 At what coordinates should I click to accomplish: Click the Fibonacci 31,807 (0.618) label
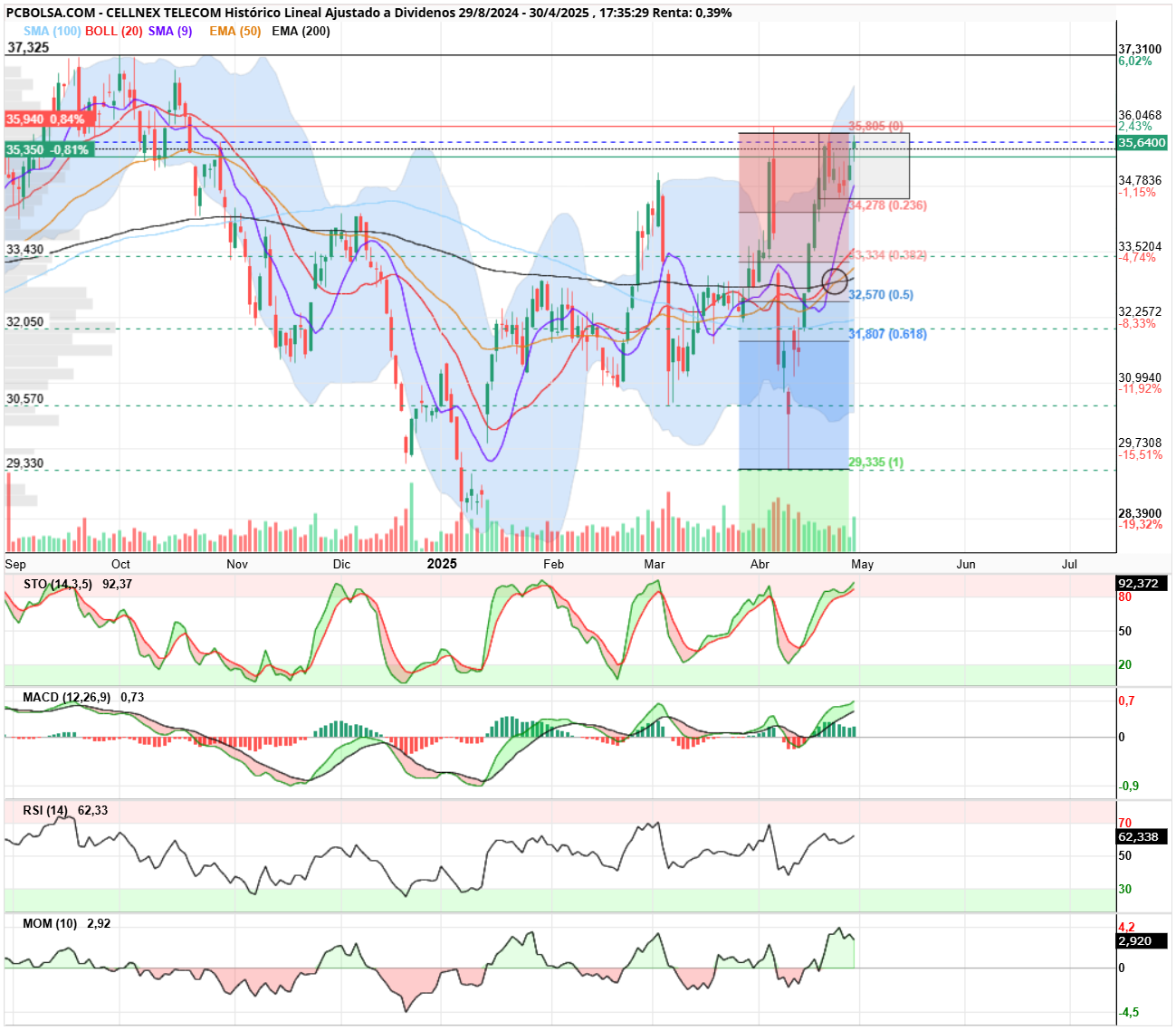pyautogui.click(x=887, y=334)
